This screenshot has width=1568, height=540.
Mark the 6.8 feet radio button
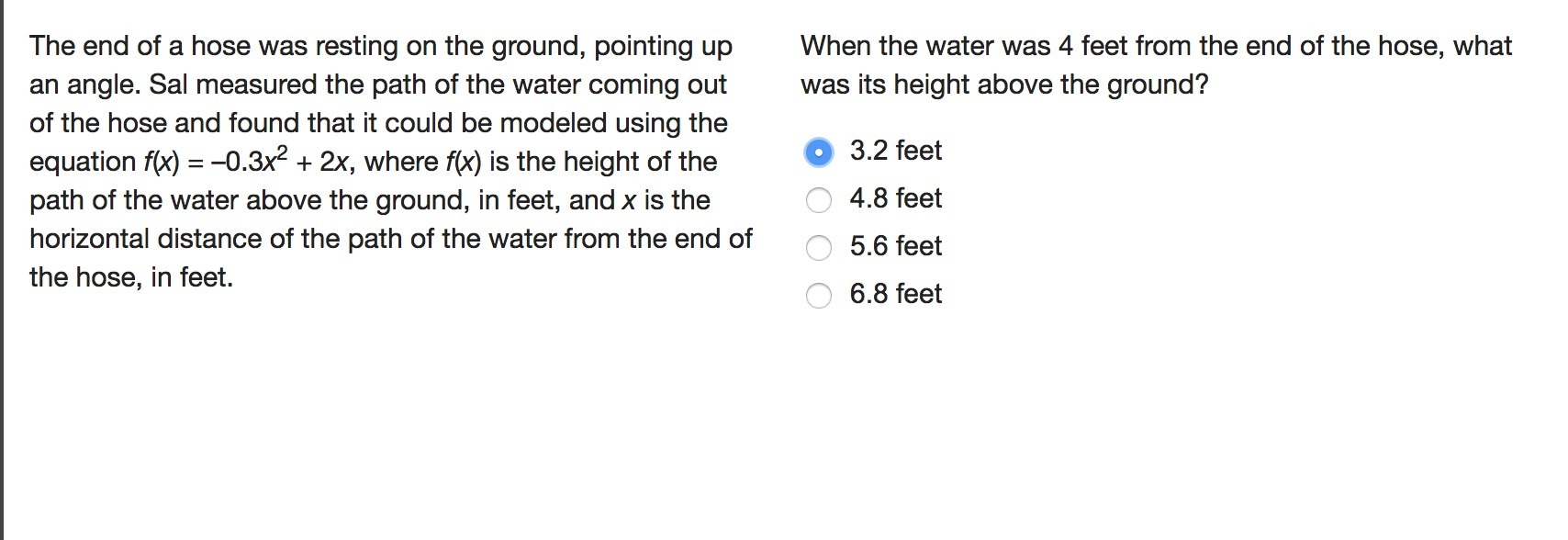tap(818, 295)
